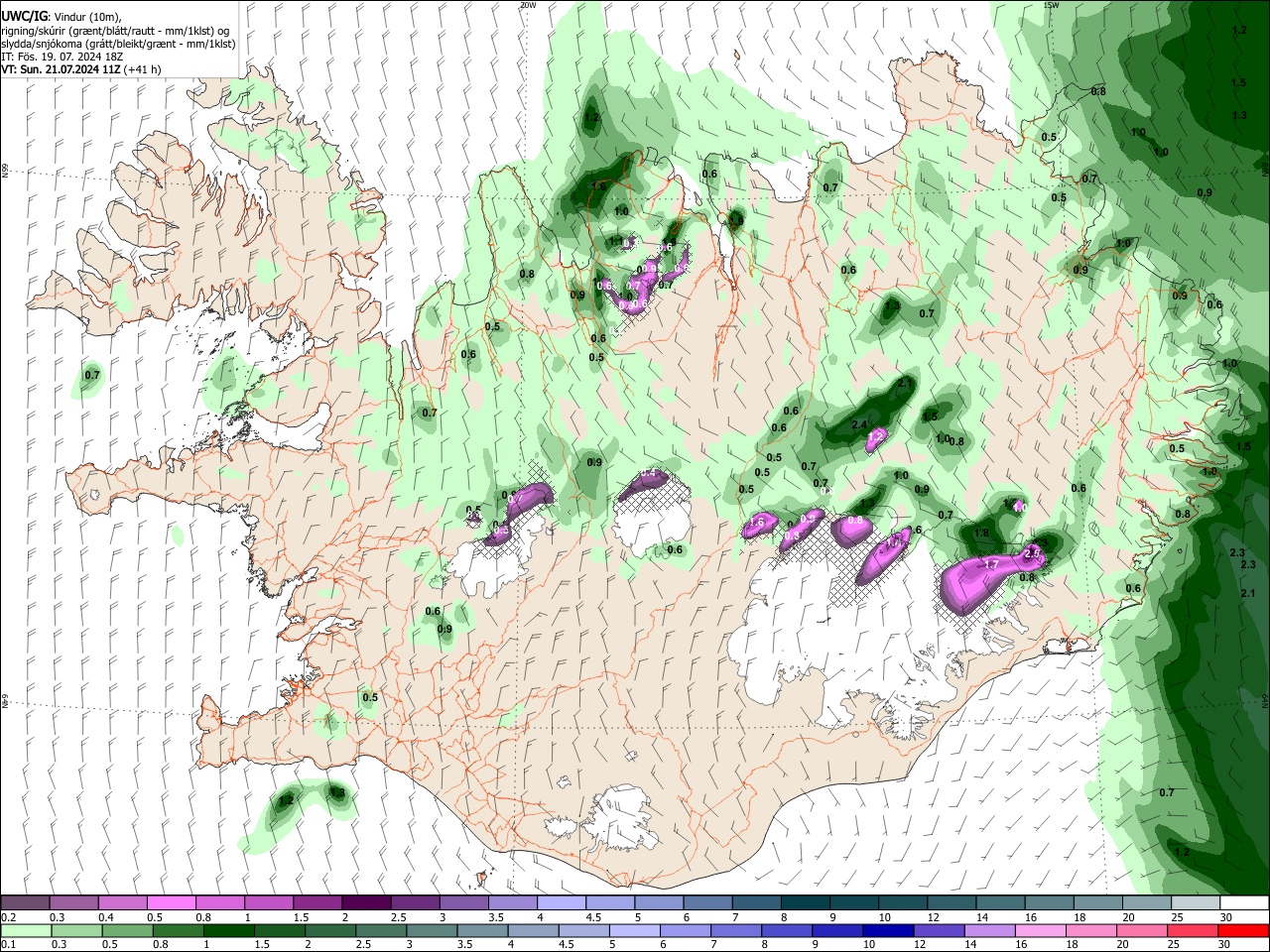Select the lower legend swatch starting at 1.5
The image size is (1270, 952).
279,930
